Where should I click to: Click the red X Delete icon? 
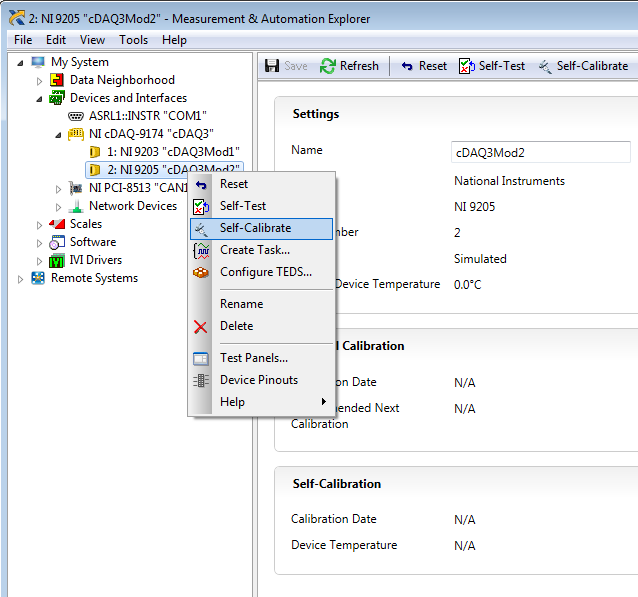[201, 327]
